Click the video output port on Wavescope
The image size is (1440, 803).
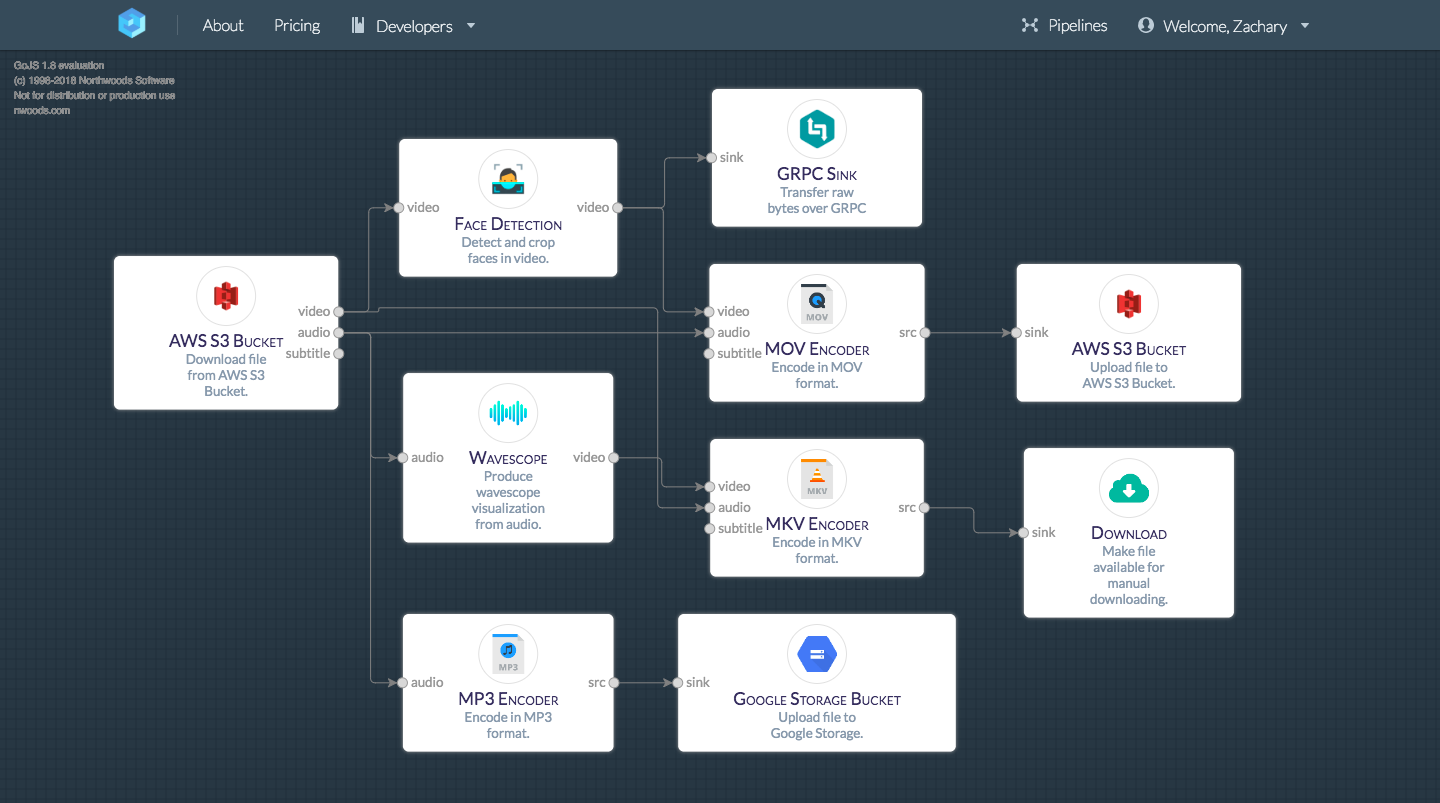point(614,457)
